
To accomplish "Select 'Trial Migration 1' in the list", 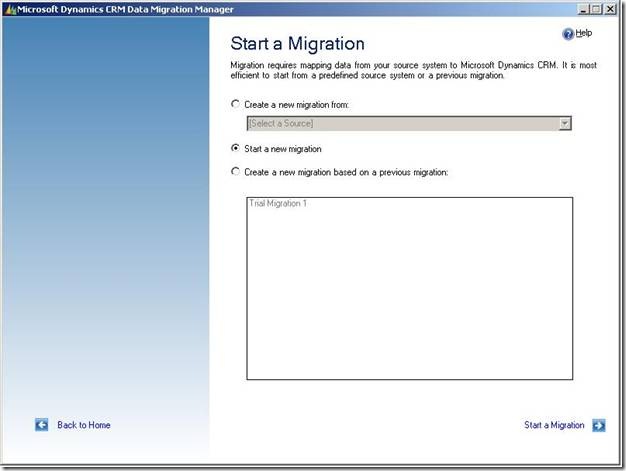I will pos(277,204).
